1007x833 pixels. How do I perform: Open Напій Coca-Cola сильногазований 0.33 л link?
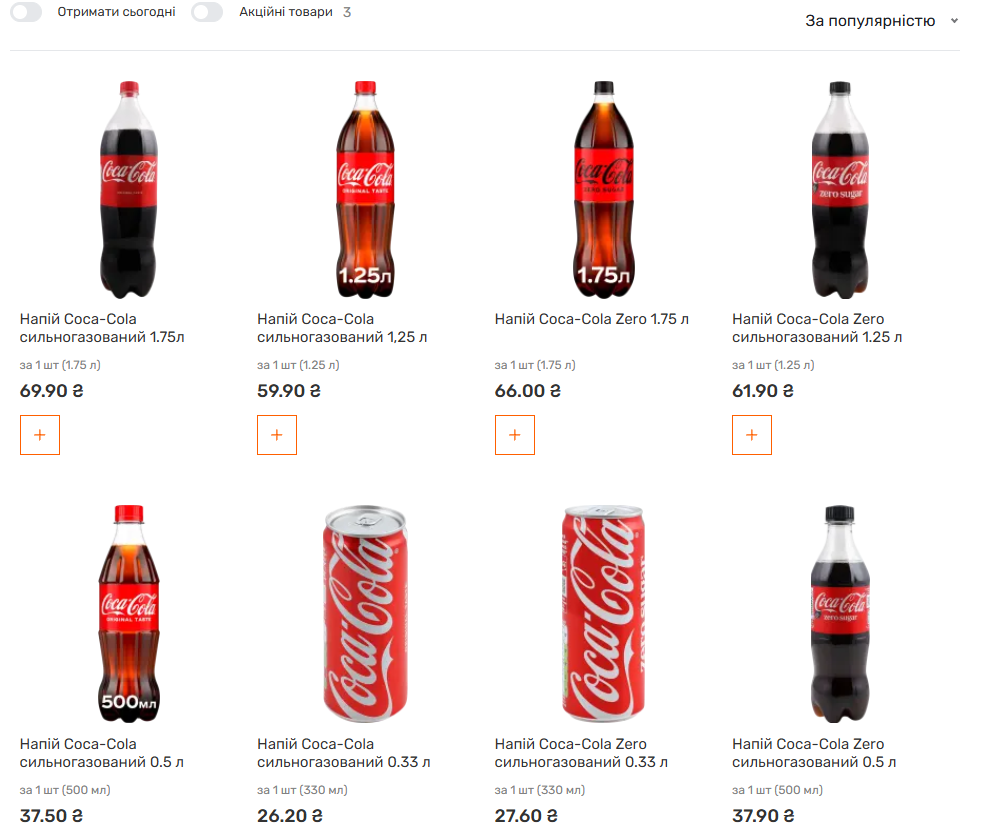pyautogui.click(x=344, y=753)
